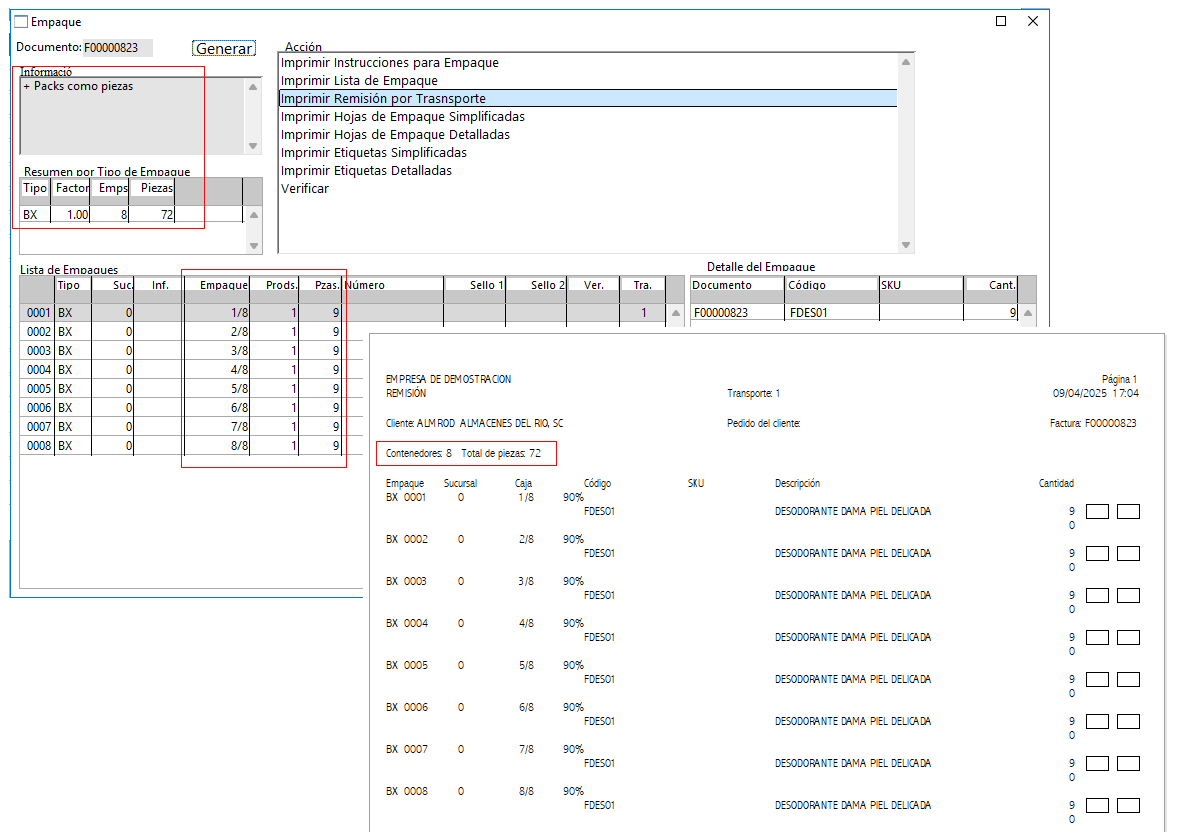1177x838 pixels.
Task: Click the Factor column header
Action: click(71, 188)
